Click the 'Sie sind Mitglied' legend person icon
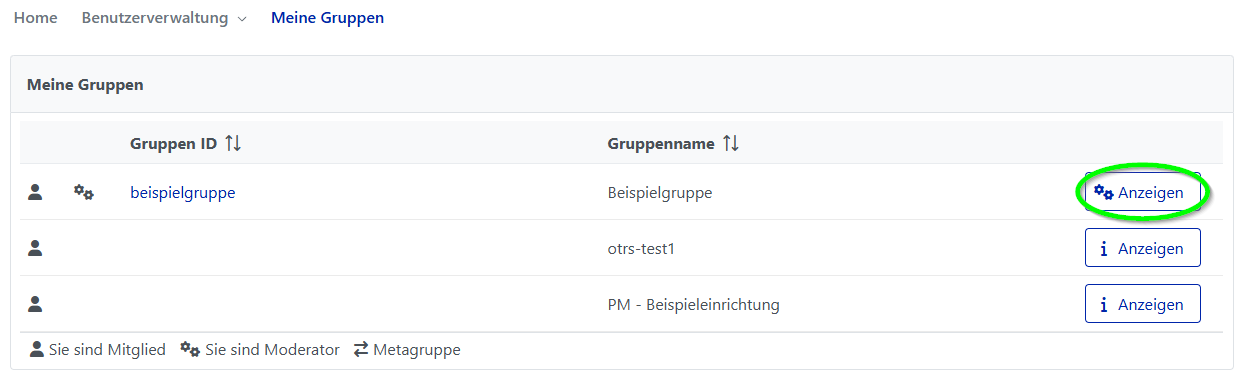The width and height of the screenshot is (1248, 377). [37, 350]
